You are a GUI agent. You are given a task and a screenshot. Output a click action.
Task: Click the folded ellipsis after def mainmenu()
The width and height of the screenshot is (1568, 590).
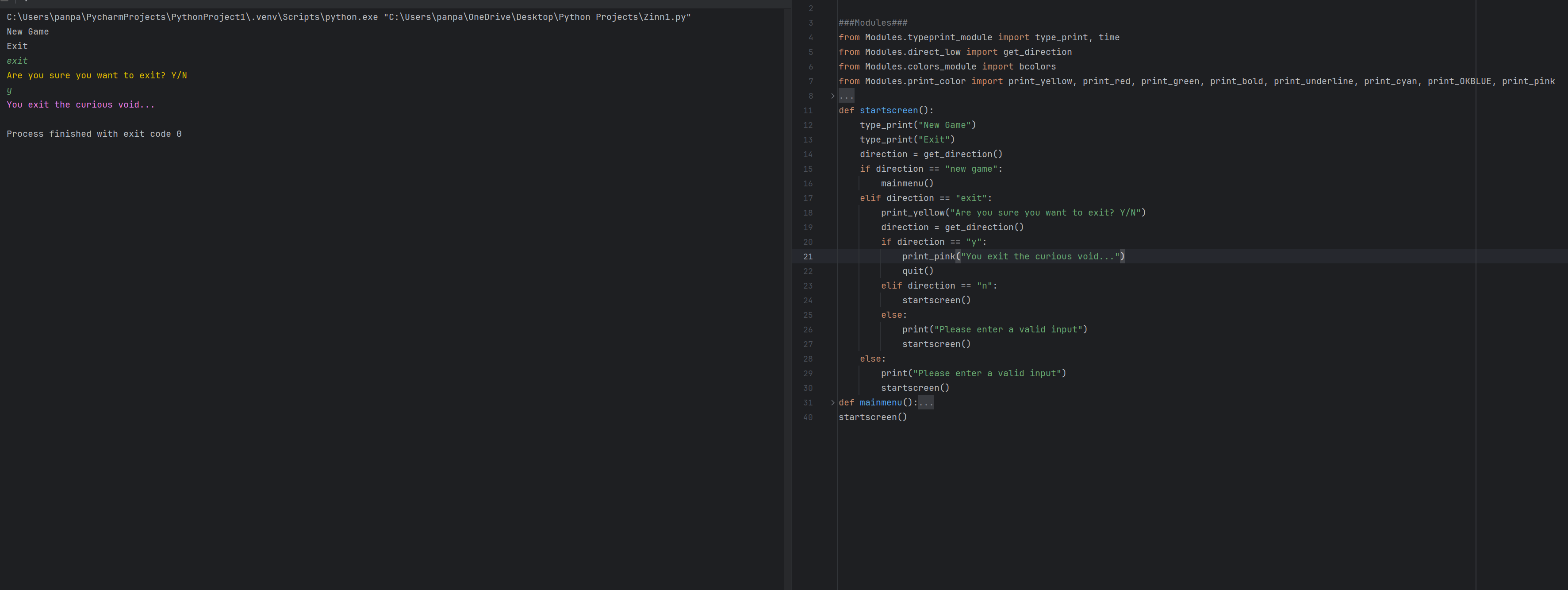click(x=925, y=402)
